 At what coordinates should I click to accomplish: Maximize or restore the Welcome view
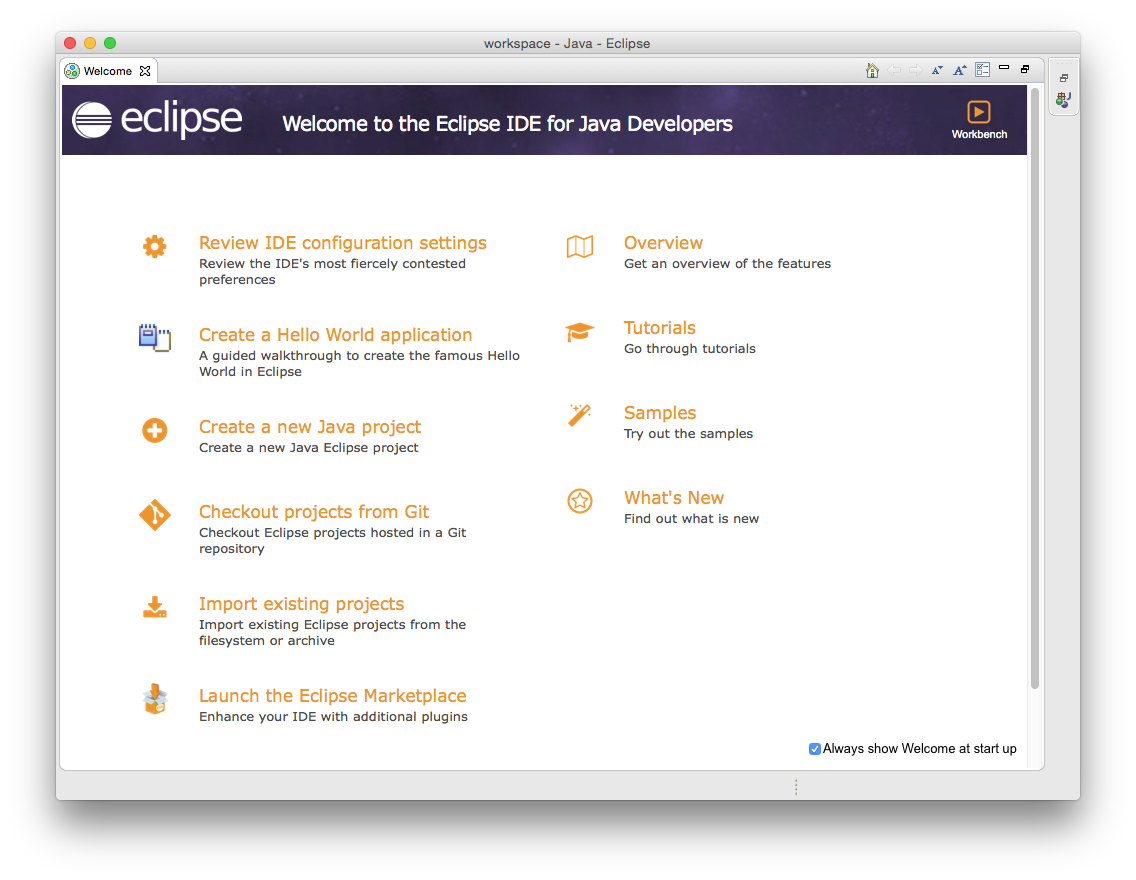(1025, 69)
